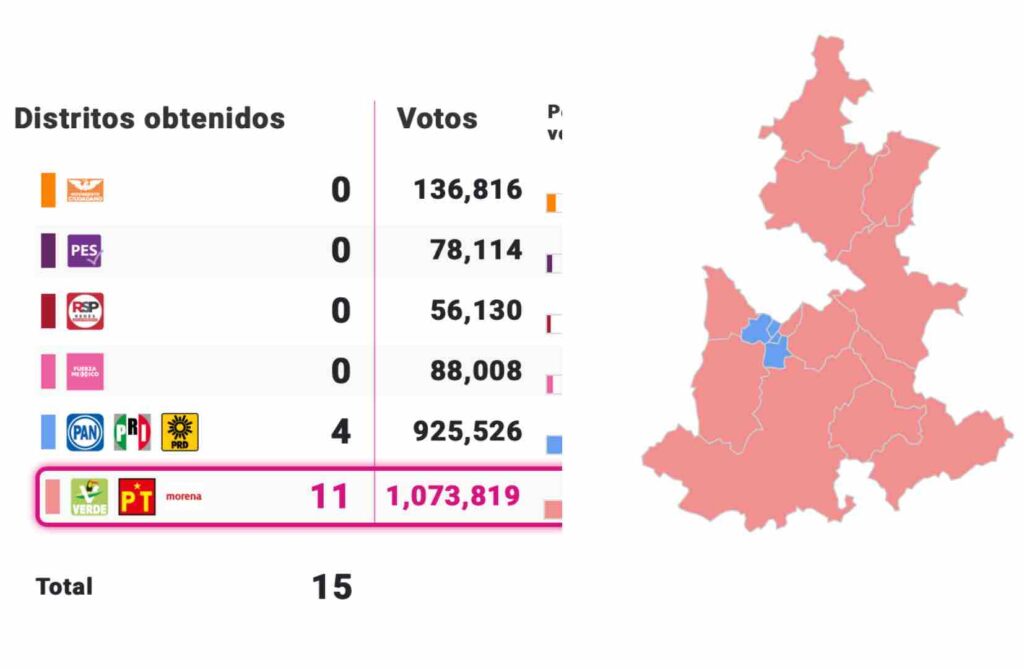The image size is (1024, 669).
Task: Select the purple PES party logo
Action: [85, 251]
